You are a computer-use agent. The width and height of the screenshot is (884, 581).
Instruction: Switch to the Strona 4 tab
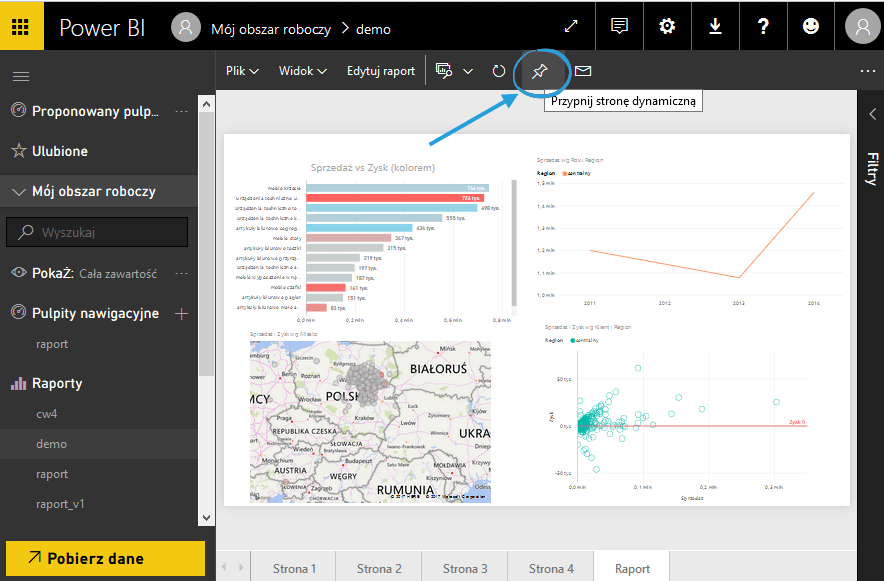tap(551, 568)
